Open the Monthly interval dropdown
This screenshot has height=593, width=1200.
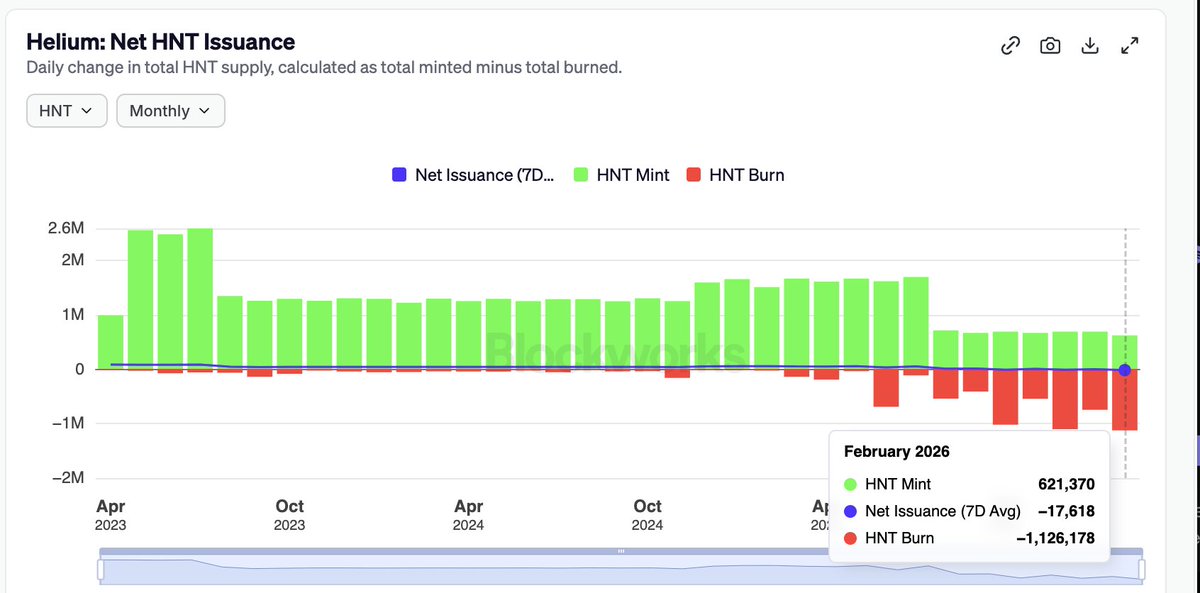pyautogui.click(x=171, y=111)
